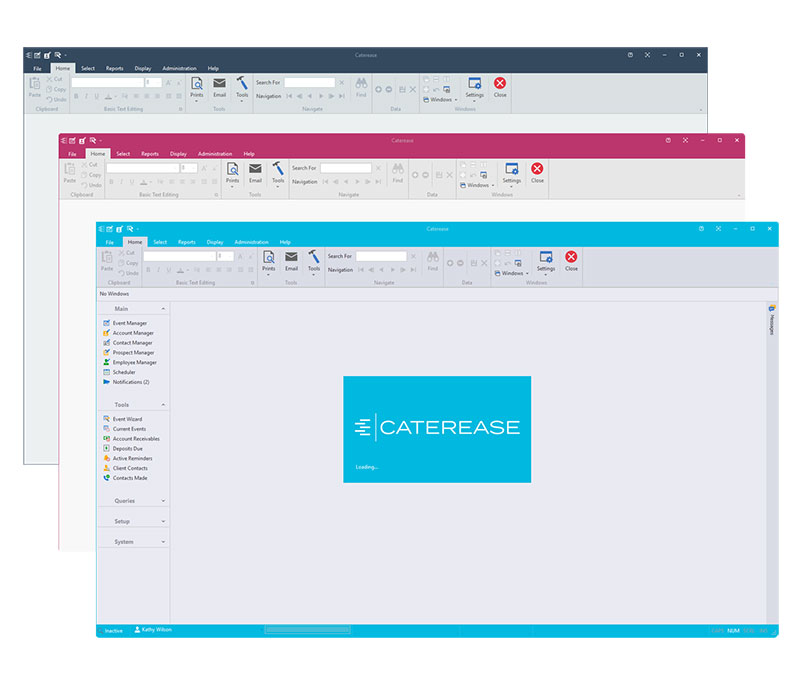800x685 pixels.
Task: Open the Windows dropdown in the dark gray window
Action: 440,99
